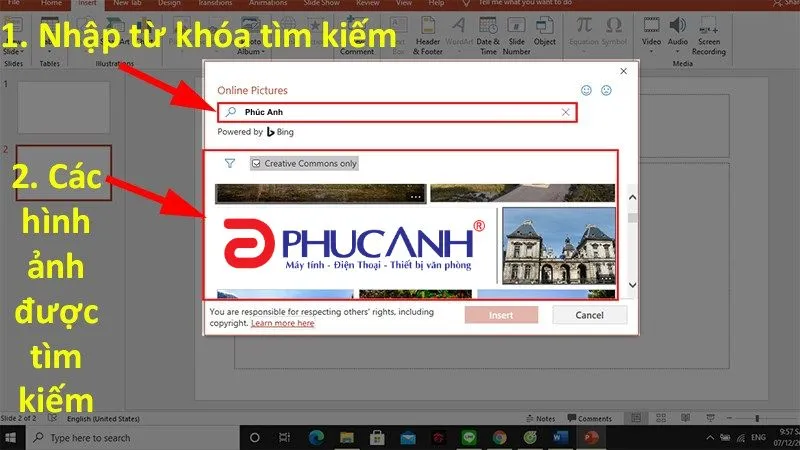This screenshot has height=450, width=800.
Task: Open the Mail app from the taskbar
Action: point(408,437)
